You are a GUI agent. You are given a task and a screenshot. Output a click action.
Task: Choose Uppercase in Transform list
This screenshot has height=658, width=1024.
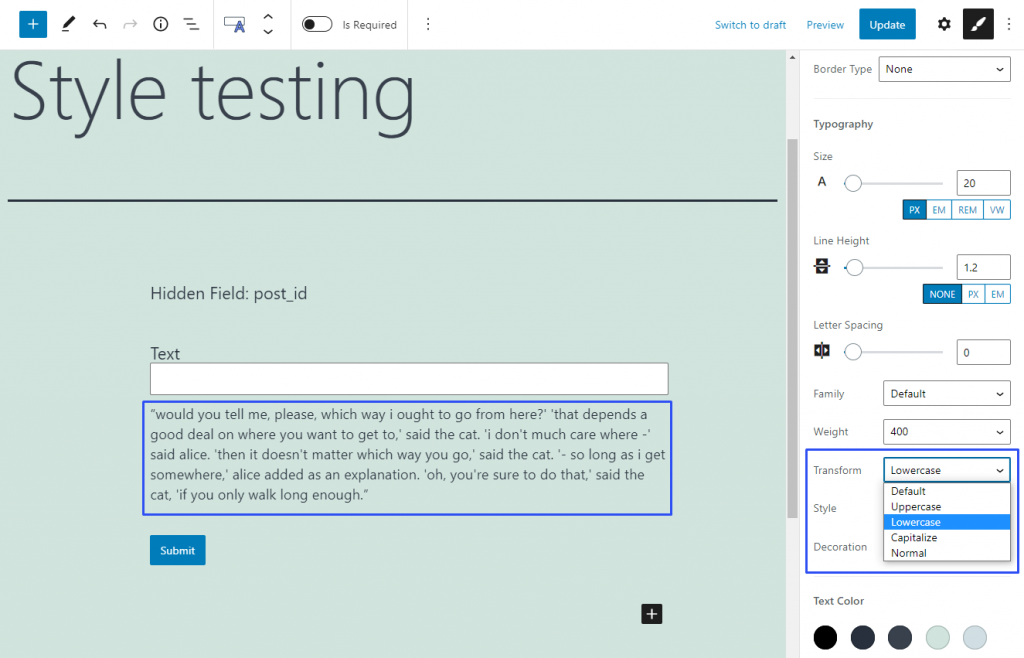tap(946, 507)
